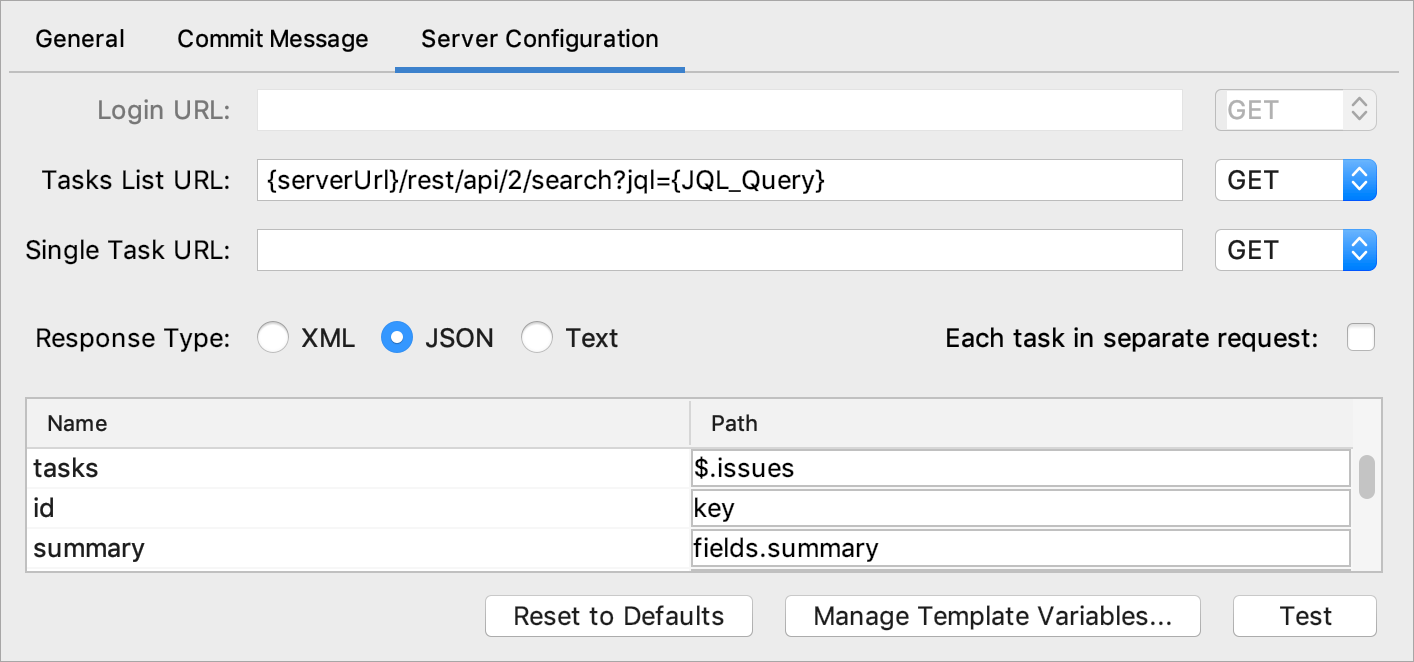Image resolution: width=1414 pixels, height=662 pixels.
Task: Switch to the General tab
Action: click(x=79, y=39)
